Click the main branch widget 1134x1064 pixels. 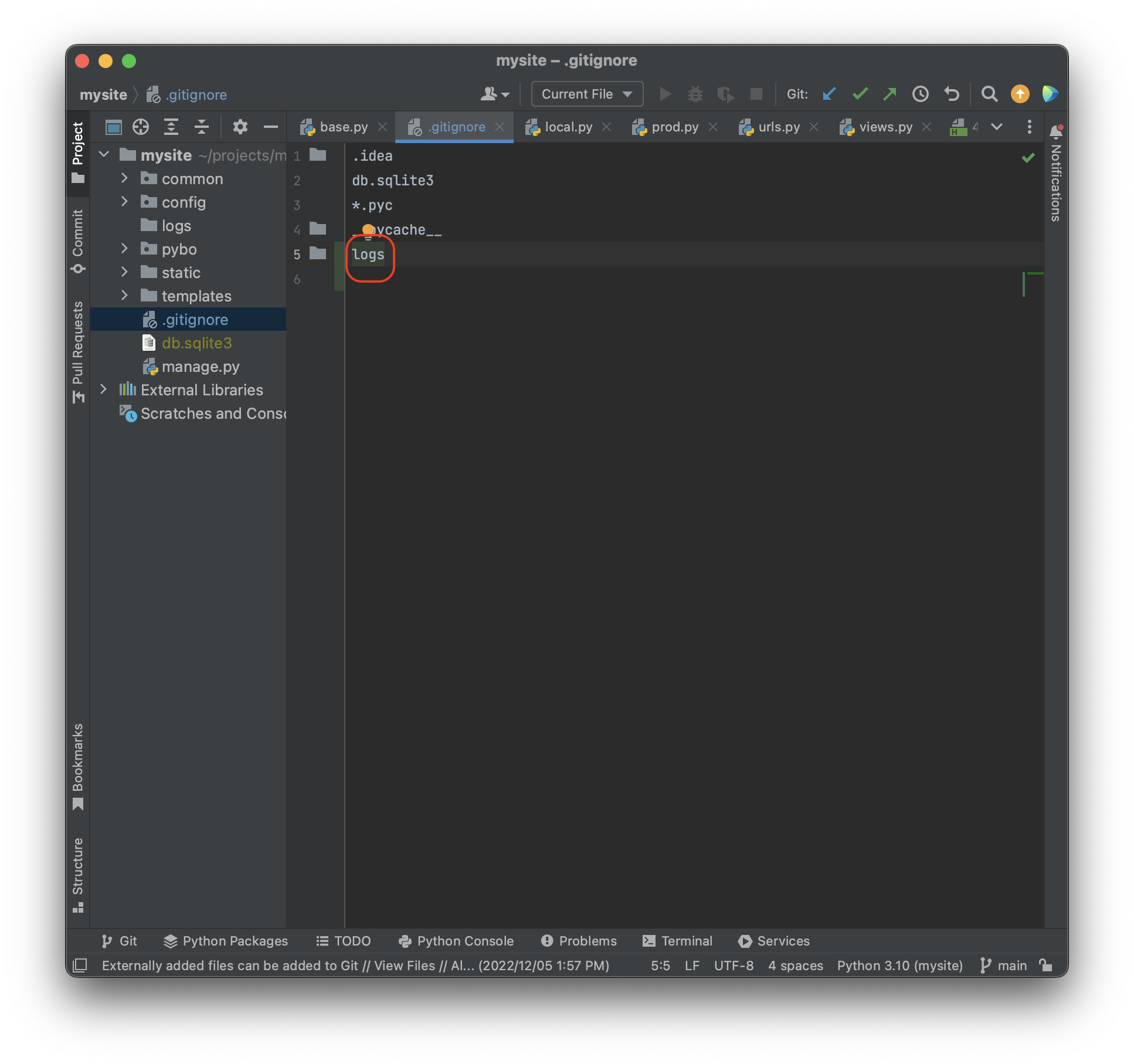click(x=1004, y=965)
